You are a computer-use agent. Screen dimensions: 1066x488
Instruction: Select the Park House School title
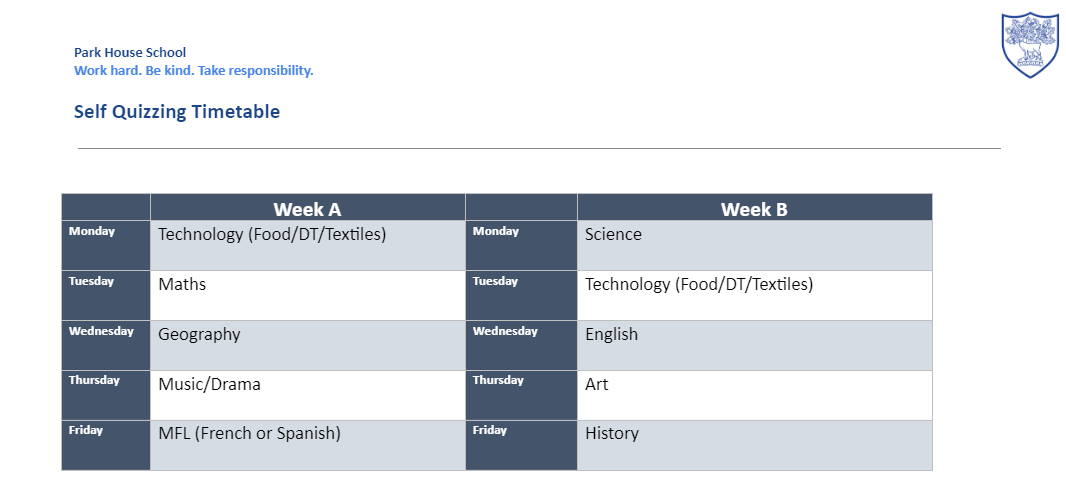(130, 52)
